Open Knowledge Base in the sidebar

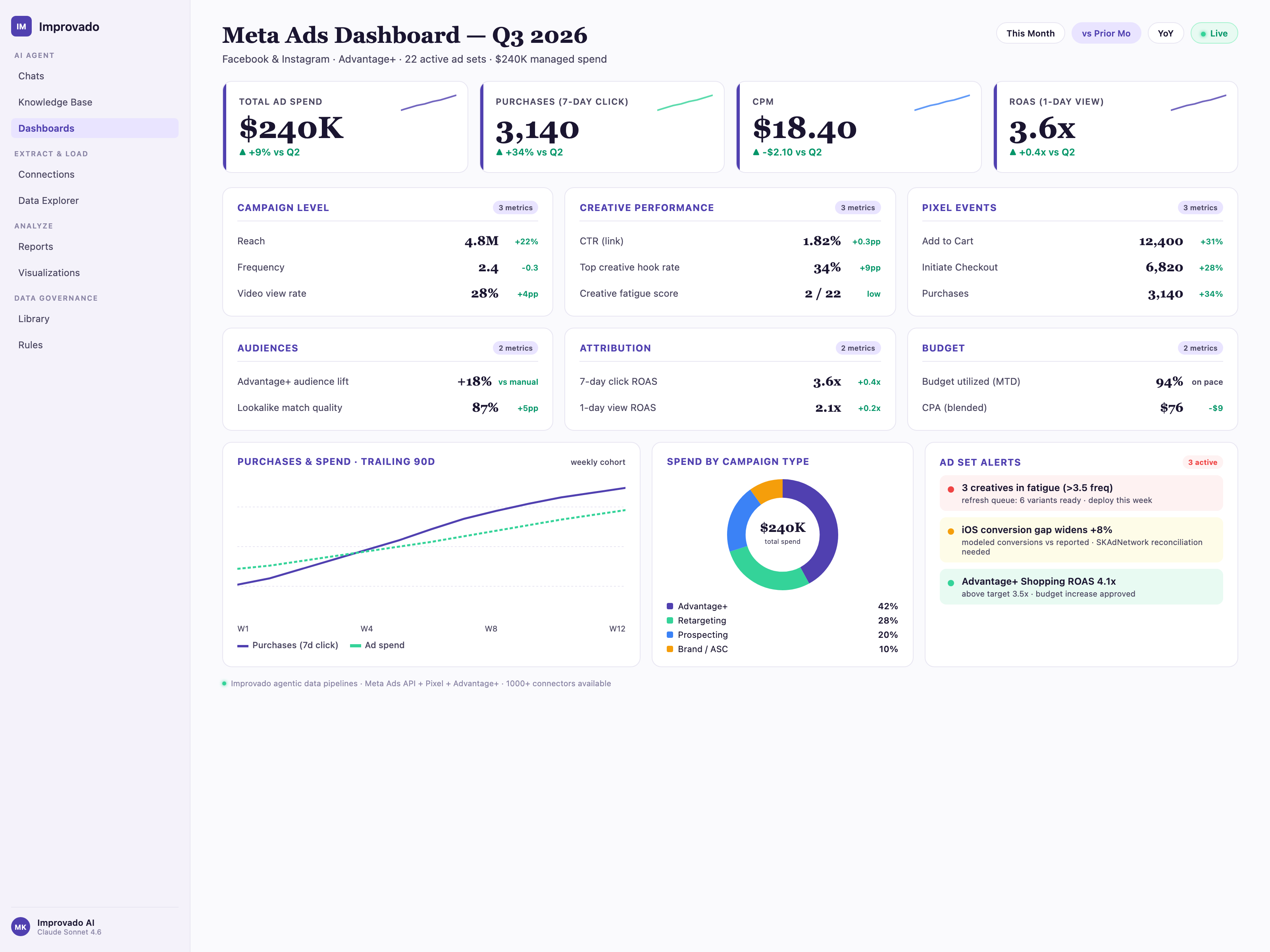[95, 102]
